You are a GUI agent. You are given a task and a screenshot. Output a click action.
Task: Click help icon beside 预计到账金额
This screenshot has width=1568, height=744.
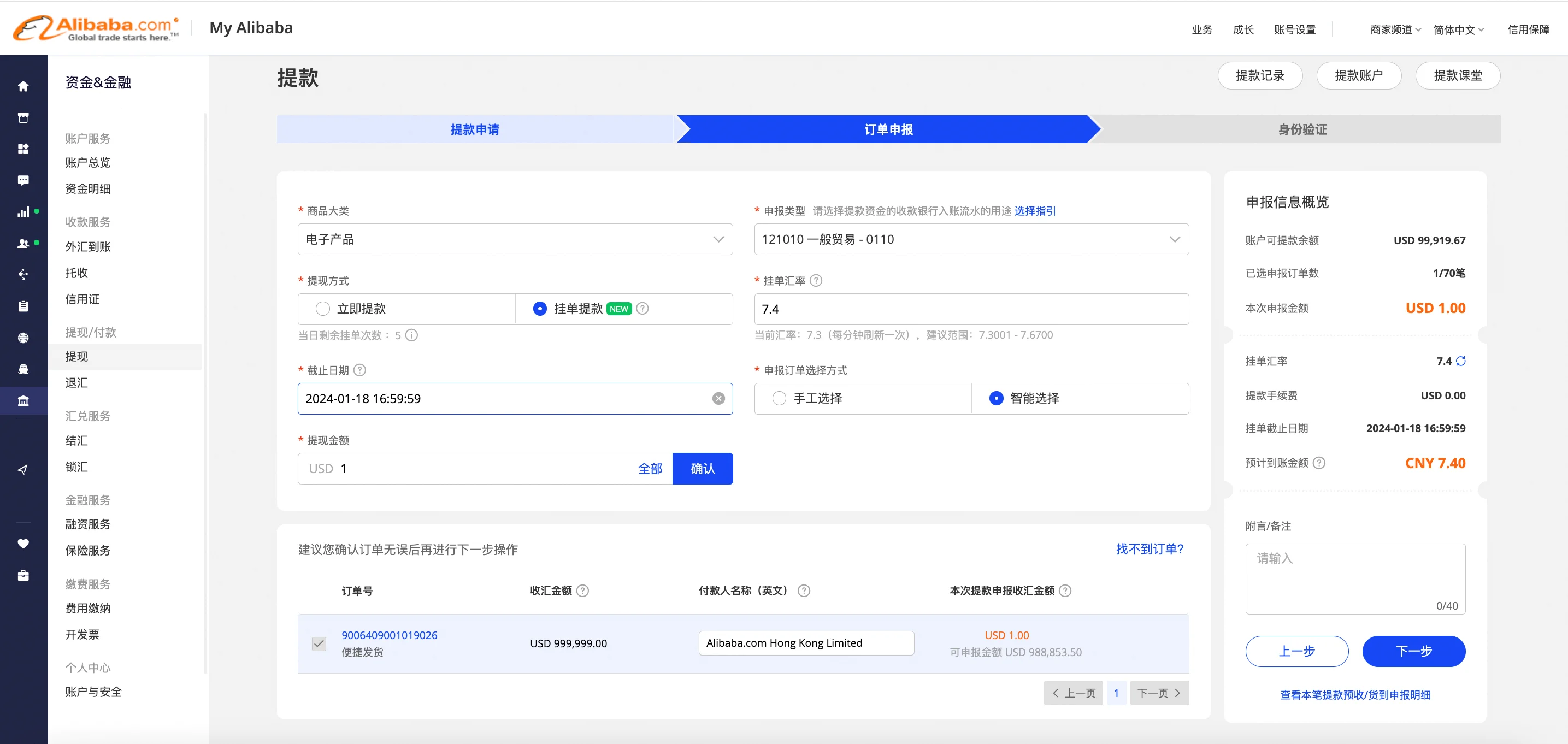pos(1318,463)
